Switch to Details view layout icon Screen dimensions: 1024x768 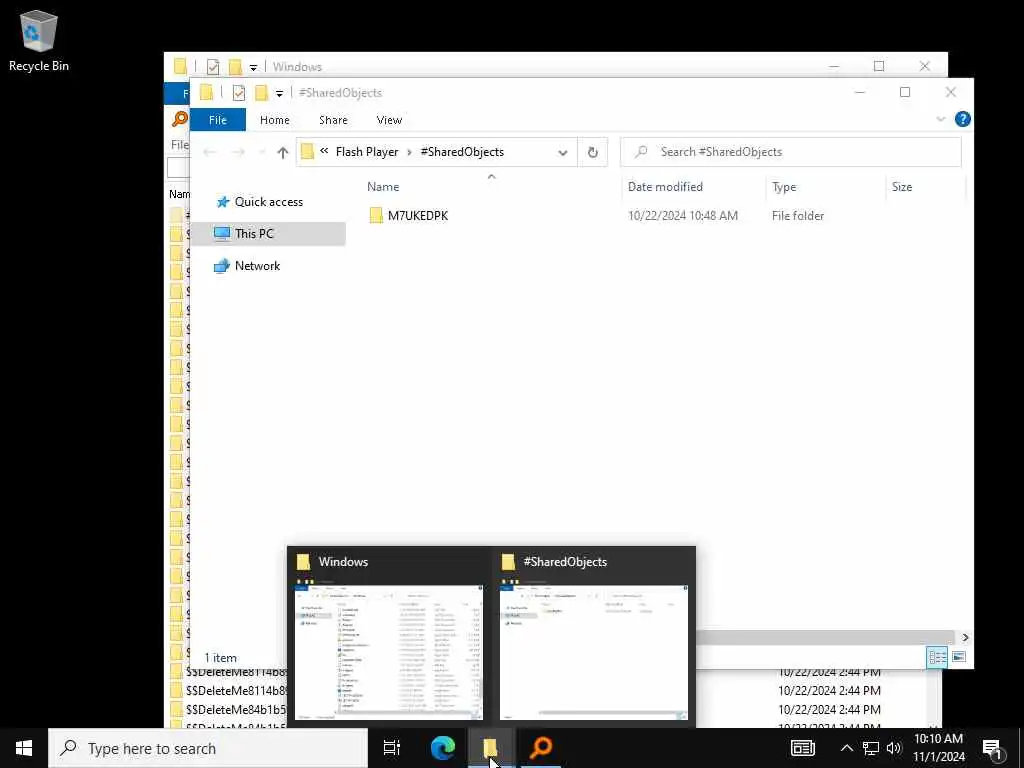click(937, 656)
